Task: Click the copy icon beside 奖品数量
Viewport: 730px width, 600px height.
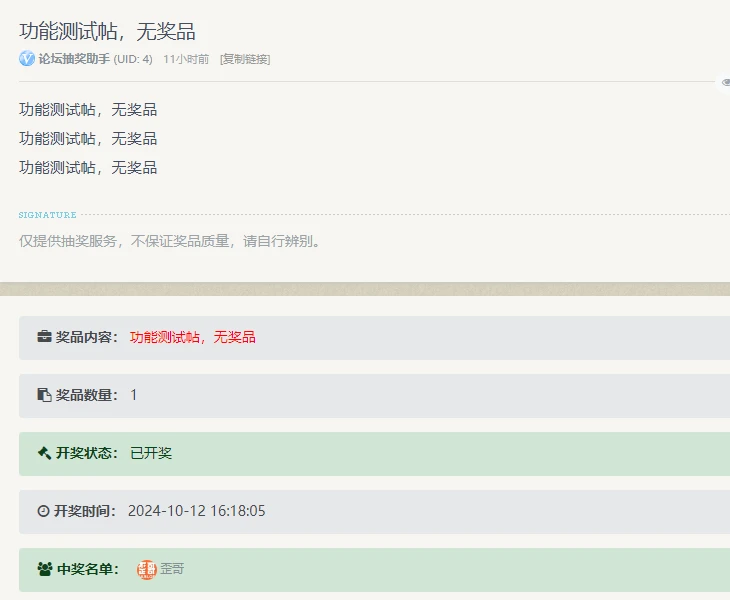Action: (x=44, y=395)
